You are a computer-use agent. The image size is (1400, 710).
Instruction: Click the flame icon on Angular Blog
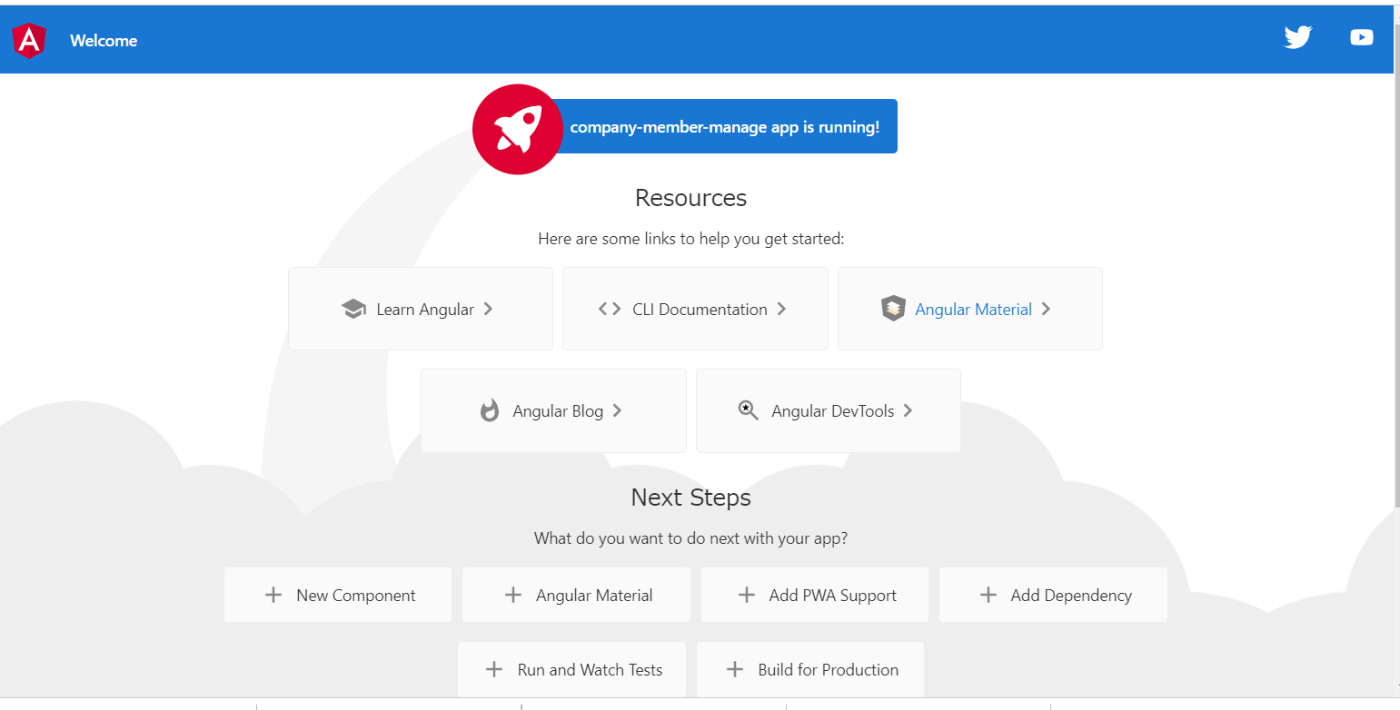(489, 410)
